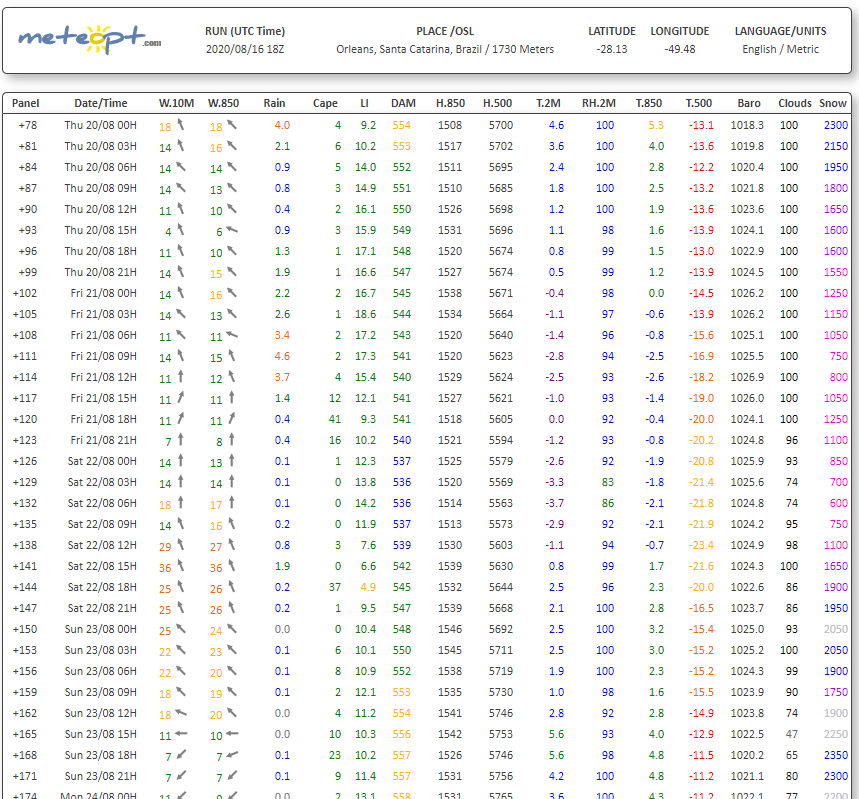Click the W.850 wind arrow in row +93
The image size is (859, 799).
232,230
